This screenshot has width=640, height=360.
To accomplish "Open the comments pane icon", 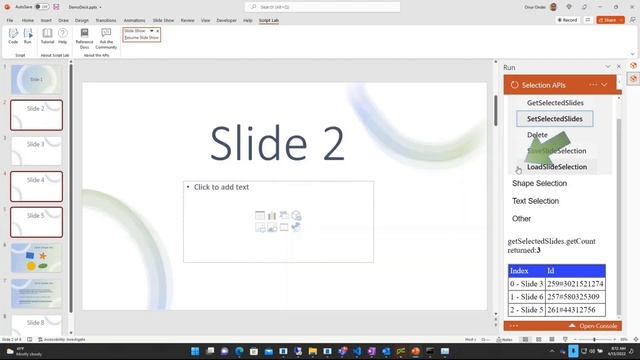I will [588, 20].
